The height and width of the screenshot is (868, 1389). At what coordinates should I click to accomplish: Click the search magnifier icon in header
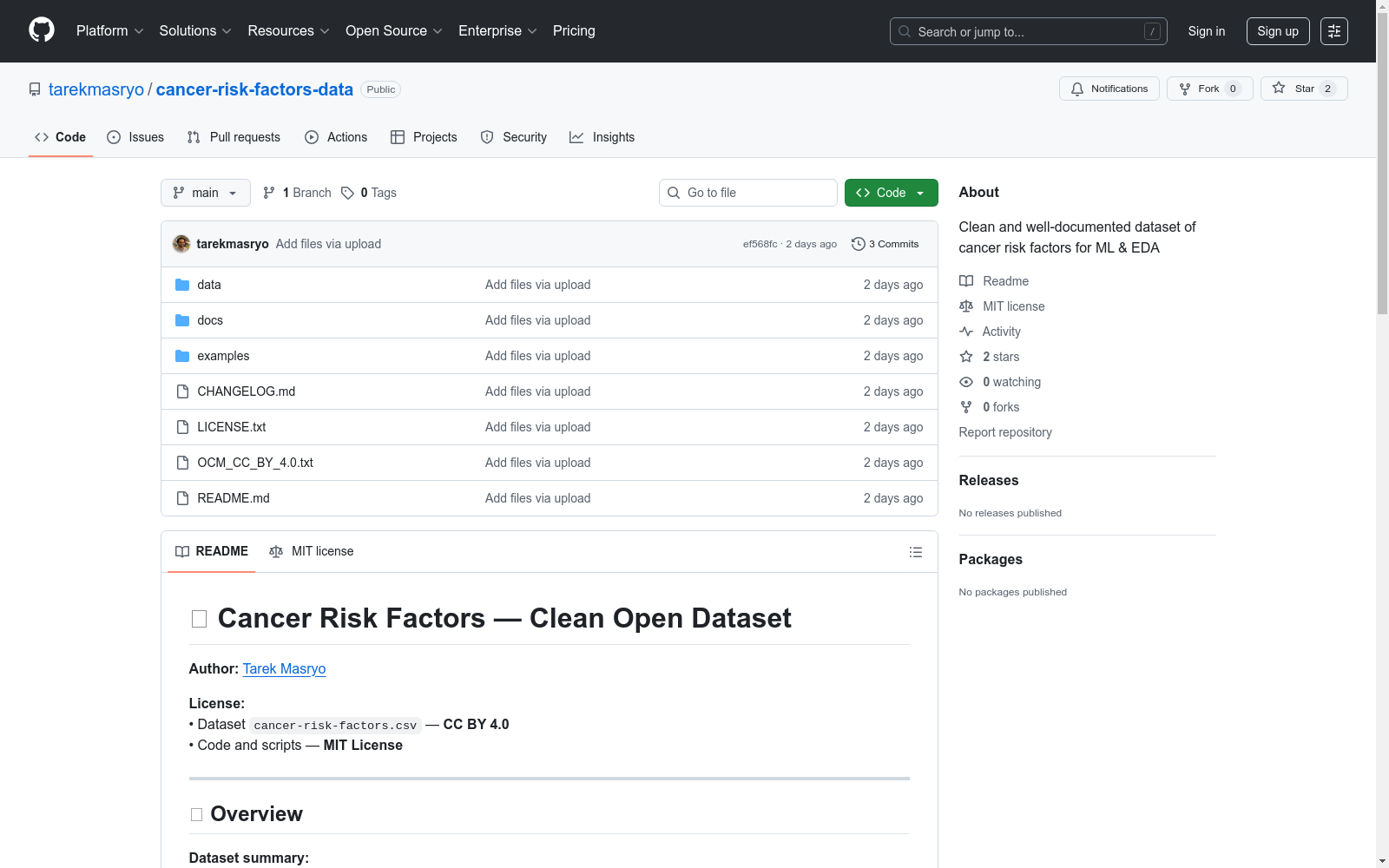click(x=905, y=31)
